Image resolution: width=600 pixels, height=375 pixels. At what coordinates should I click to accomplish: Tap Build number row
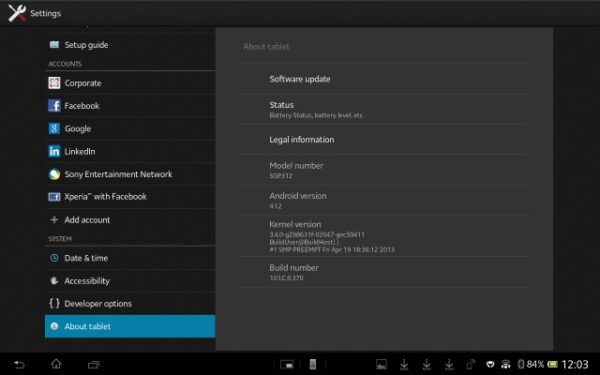point(384,272)
